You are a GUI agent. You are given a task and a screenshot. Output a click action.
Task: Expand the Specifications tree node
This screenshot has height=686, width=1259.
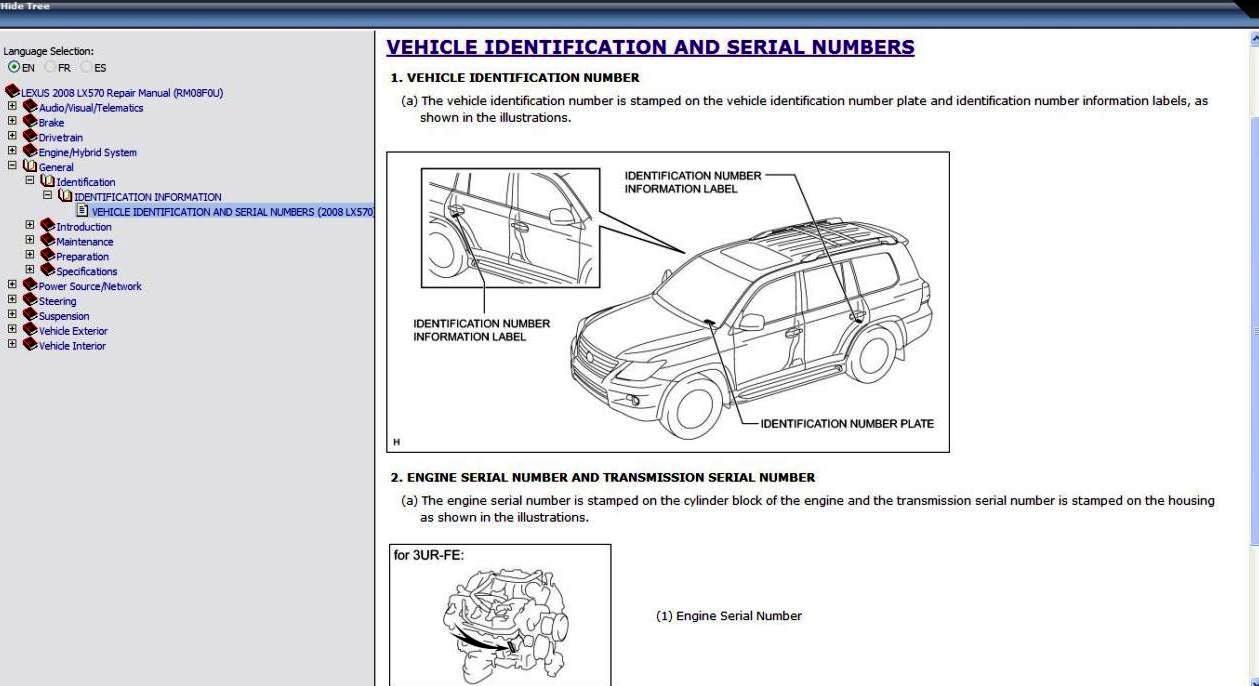coord(30,270)
